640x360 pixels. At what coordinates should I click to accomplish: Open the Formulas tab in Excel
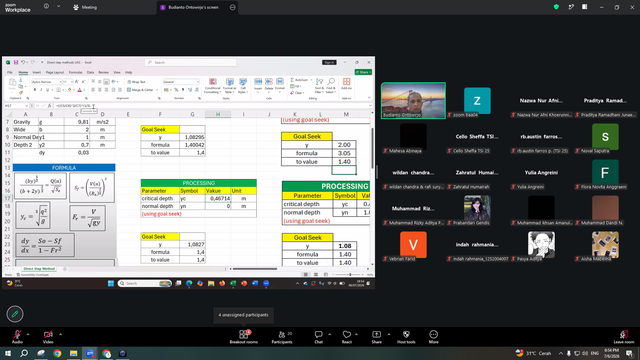[76, 72]
